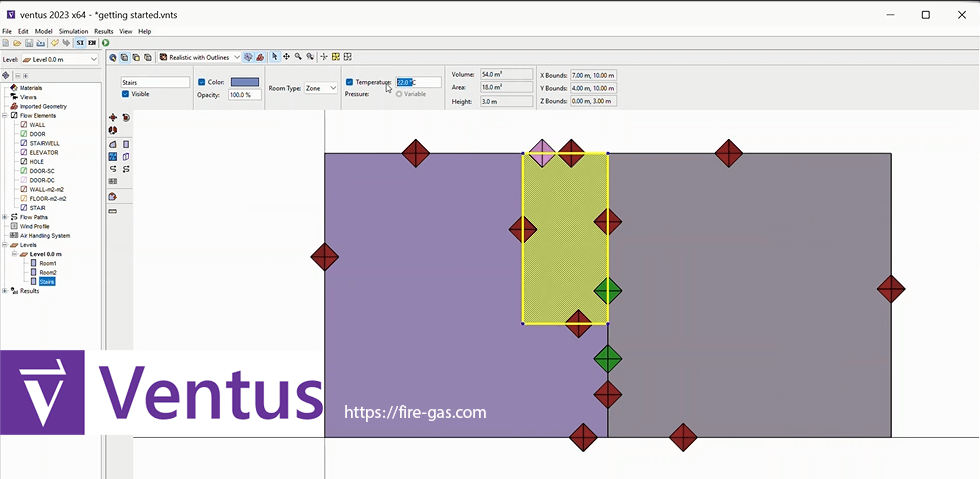Screen dimensions: 980x479
Task: Expand the Flow Paths tree node
Action: (x=5, y=217)
